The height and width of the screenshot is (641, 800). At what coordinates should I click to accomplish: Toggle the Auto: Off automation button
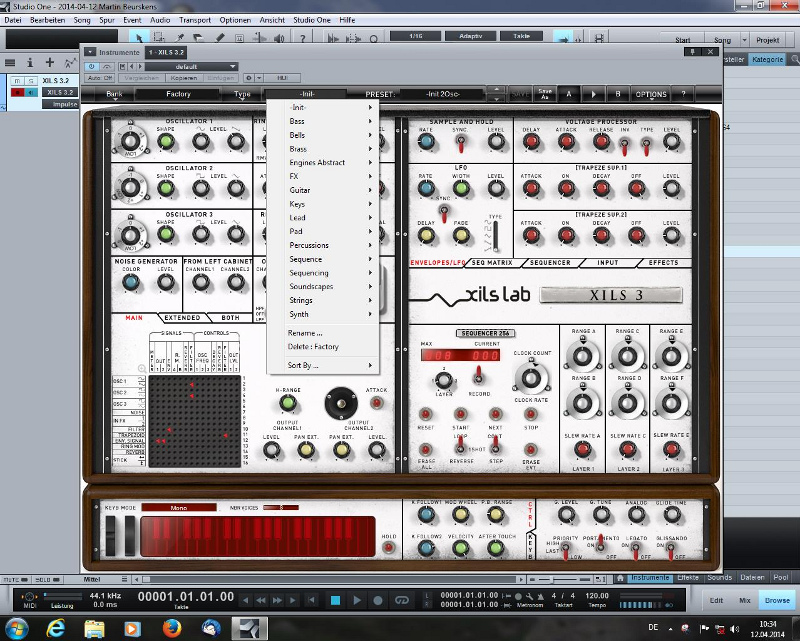(x=99, y=78)
